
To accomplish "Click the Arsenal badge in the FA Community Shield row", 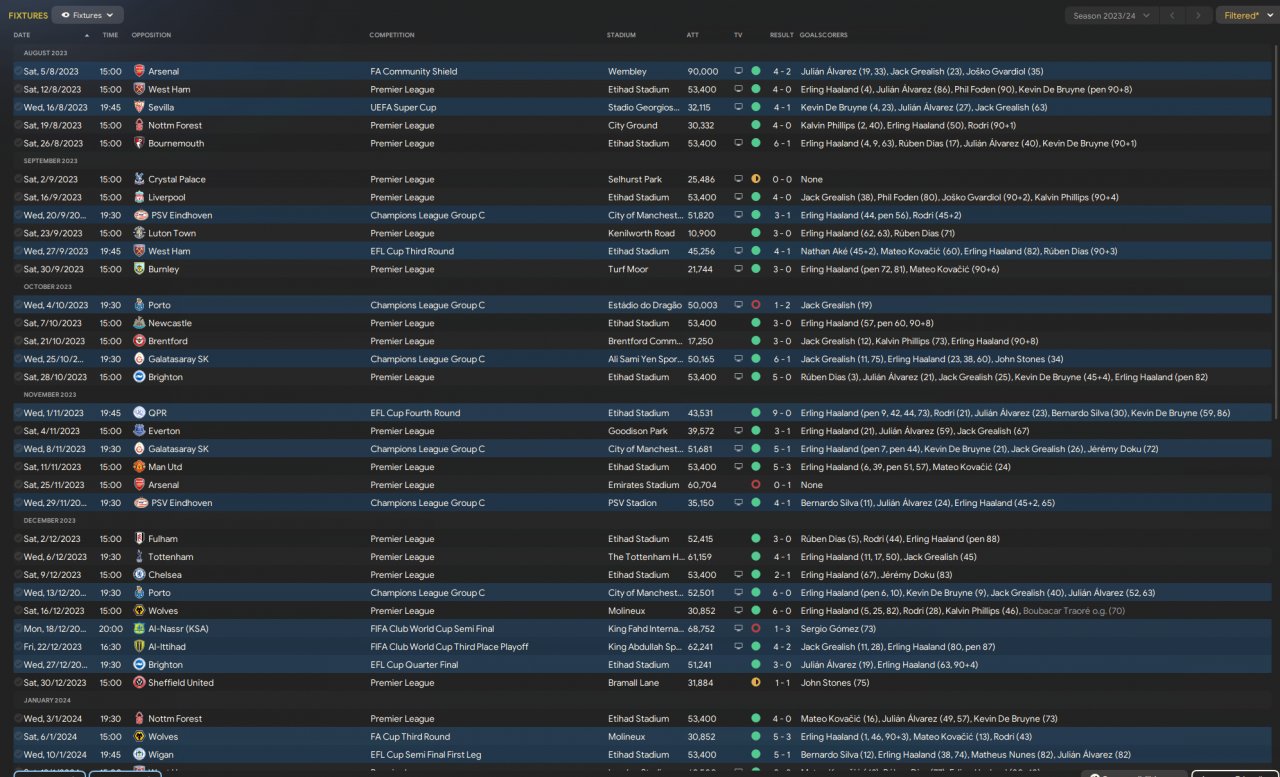I will 139,72.
